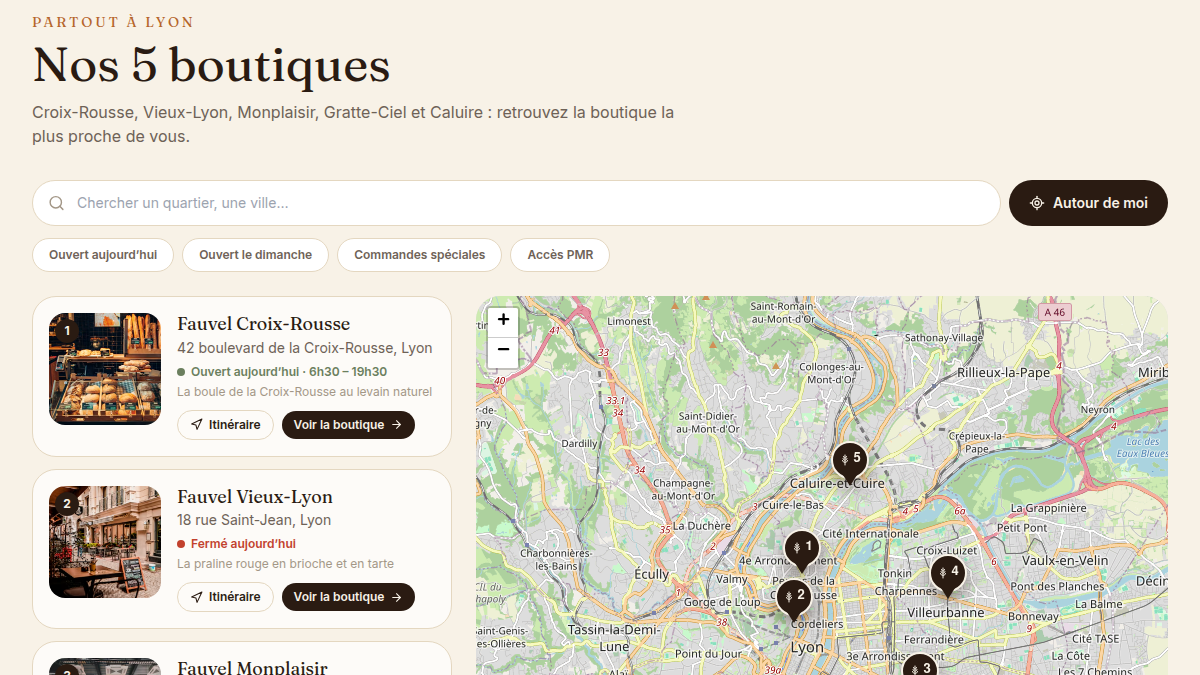
Task: Click the Nos 5 boutiques heading
Action: [211, 66]
